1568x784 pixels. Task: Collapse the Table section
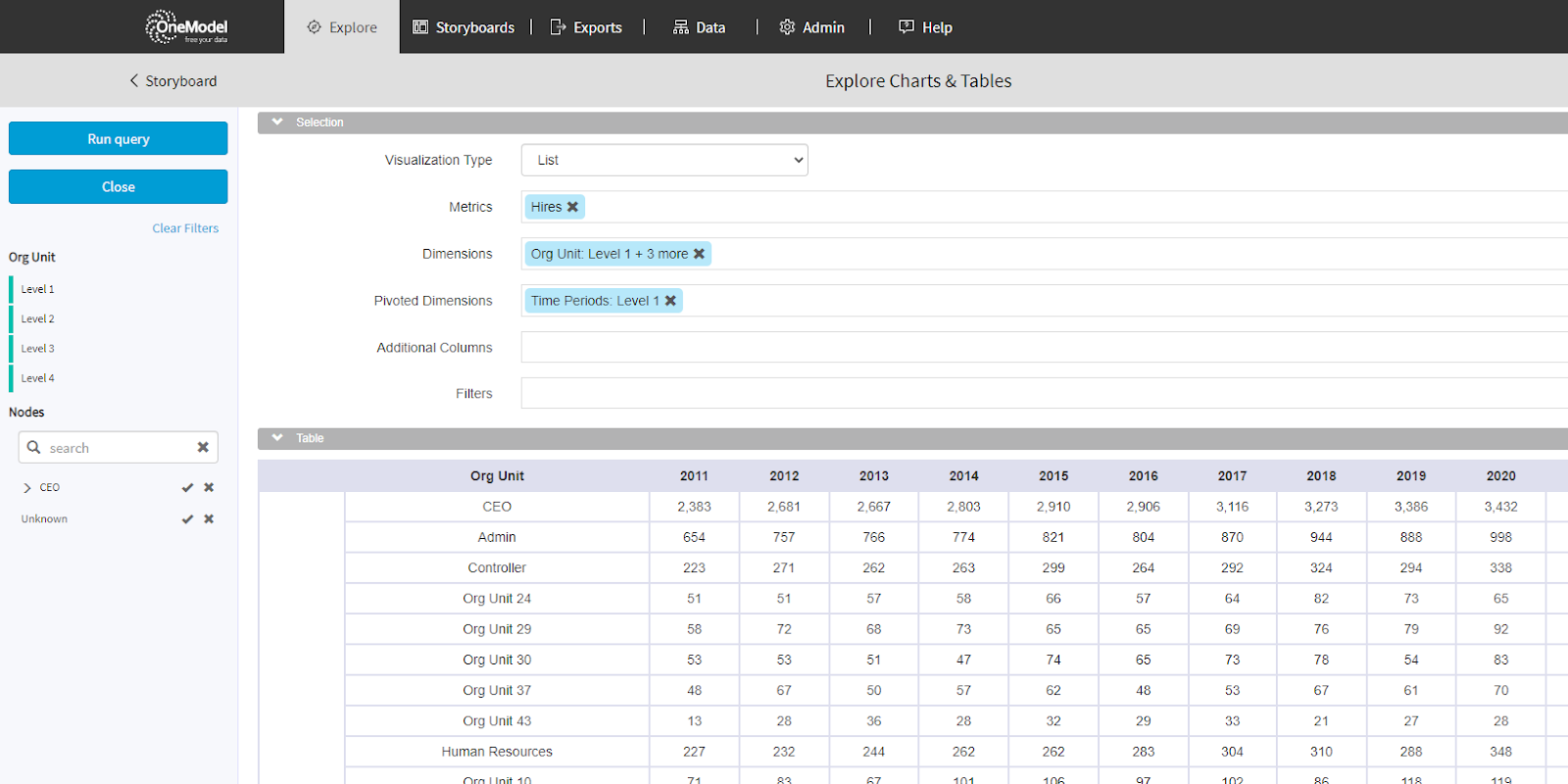tap(277, 438)
